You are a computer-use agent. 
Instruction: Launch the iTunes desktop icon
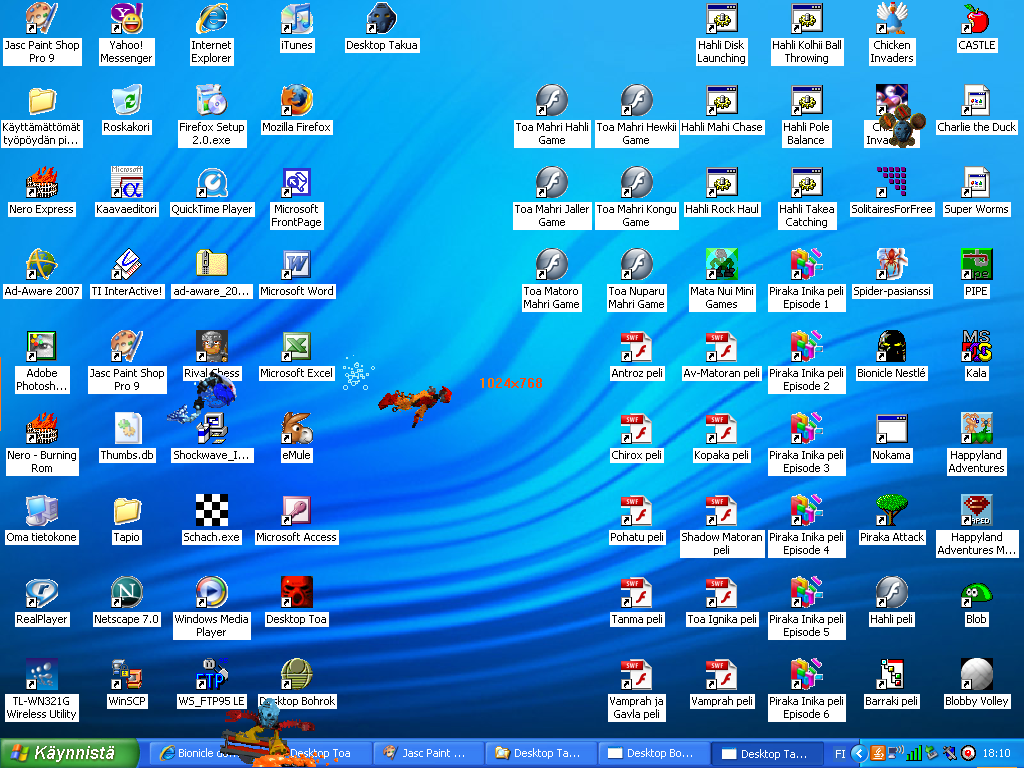[296, 19]
